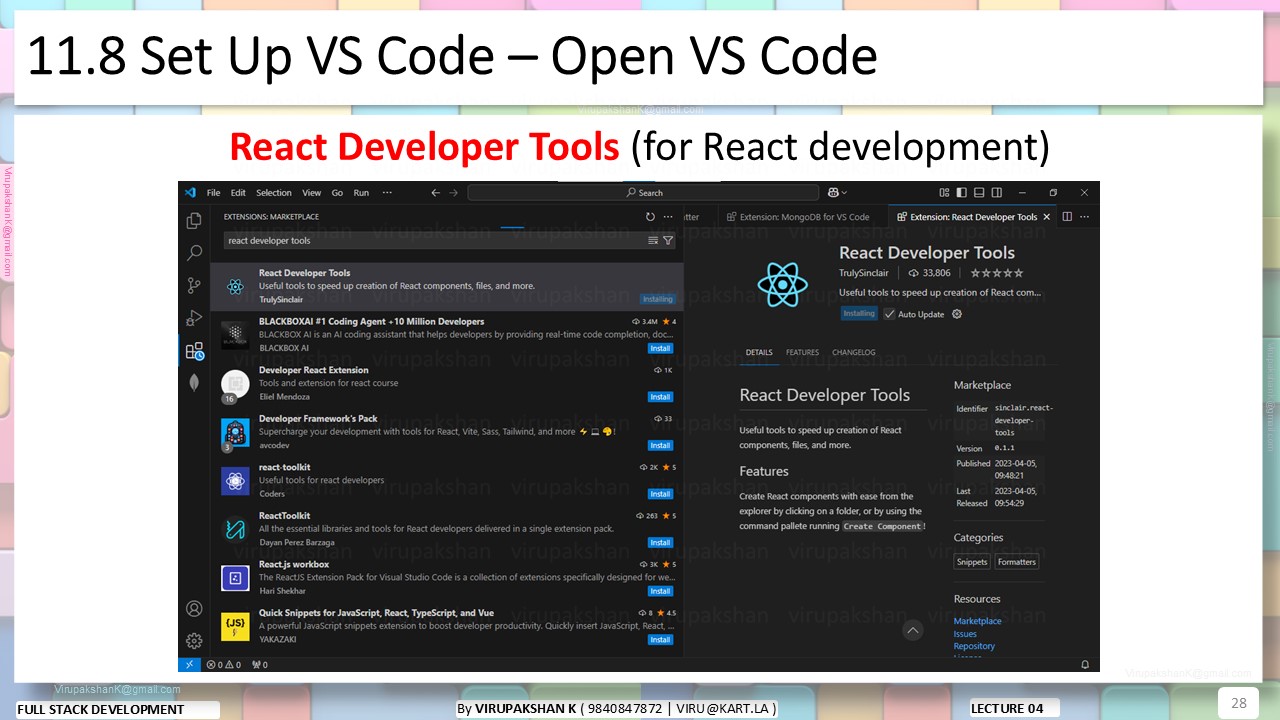The image size is (1280, 720).
Task: Open the Marketplace resource link
Action: 977,621
